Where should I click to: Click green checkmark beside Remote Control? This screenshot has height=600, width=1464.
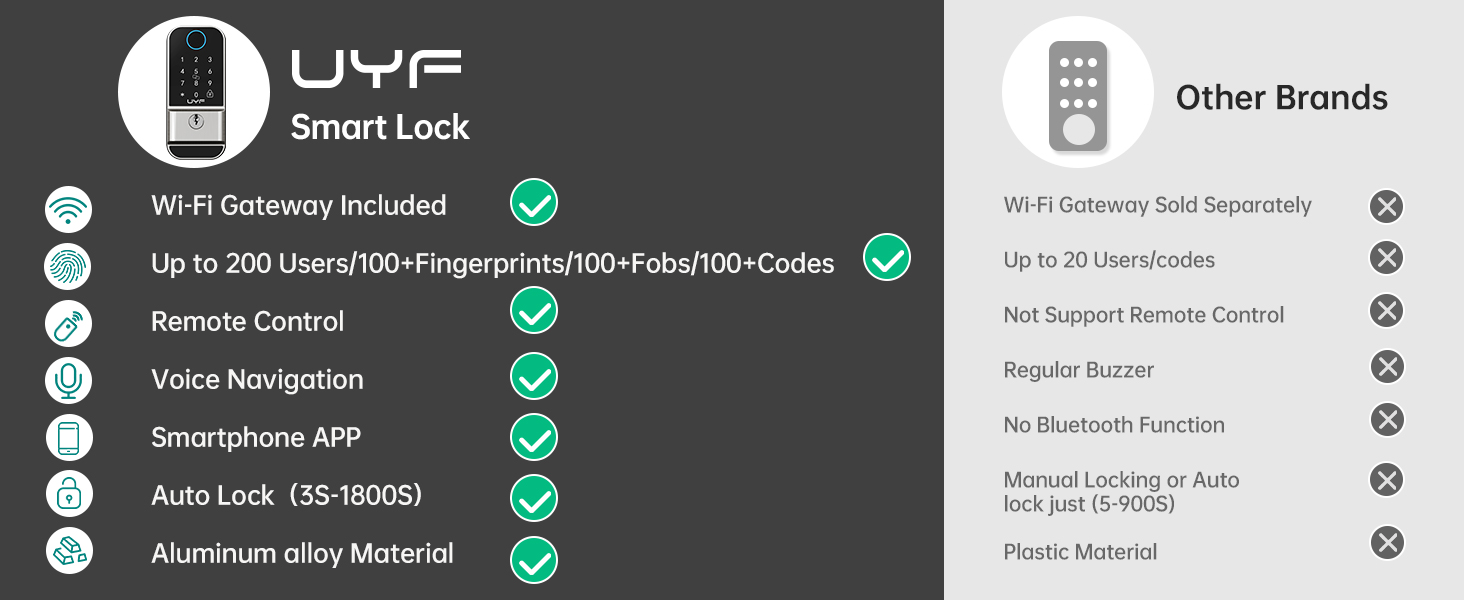pos(534,311)
